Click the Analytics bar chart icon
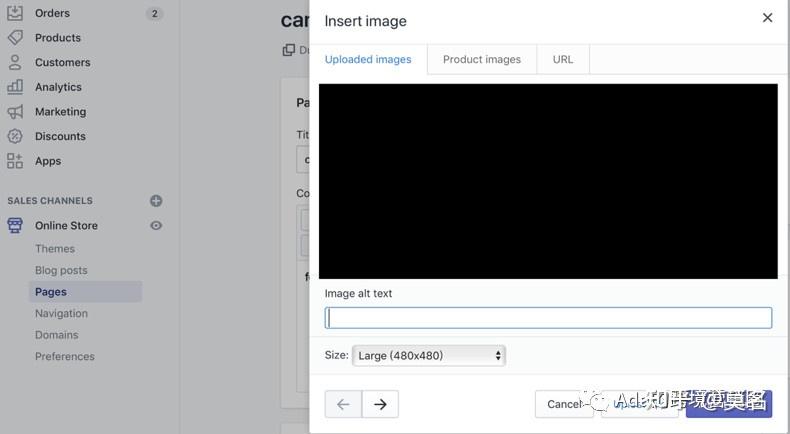Image resolution: width=790 pixels, height=434 pixels. [15, 87]
